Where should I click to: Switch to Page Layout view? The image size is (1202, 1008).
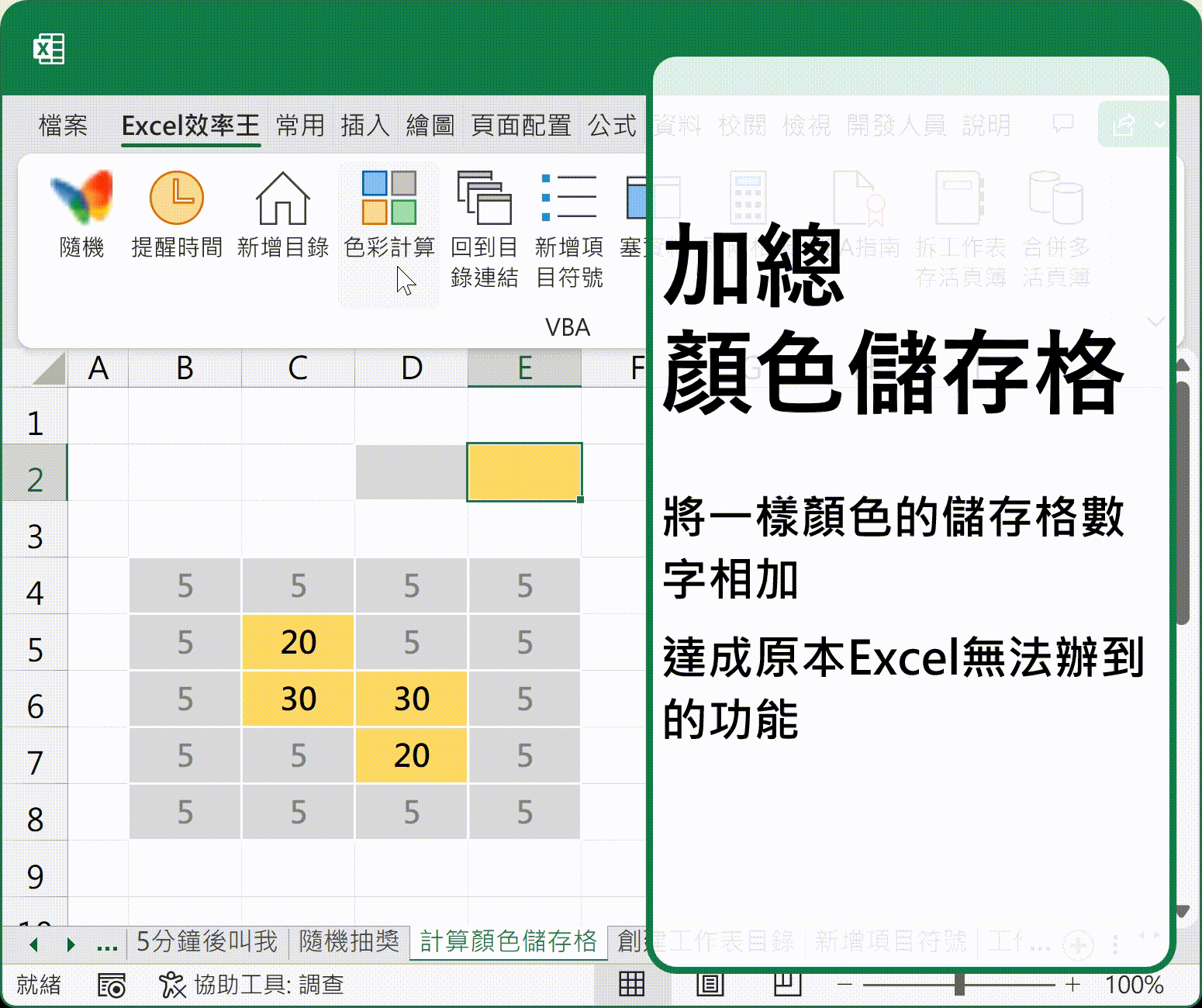pyautogui.click(x=710, y=984)
